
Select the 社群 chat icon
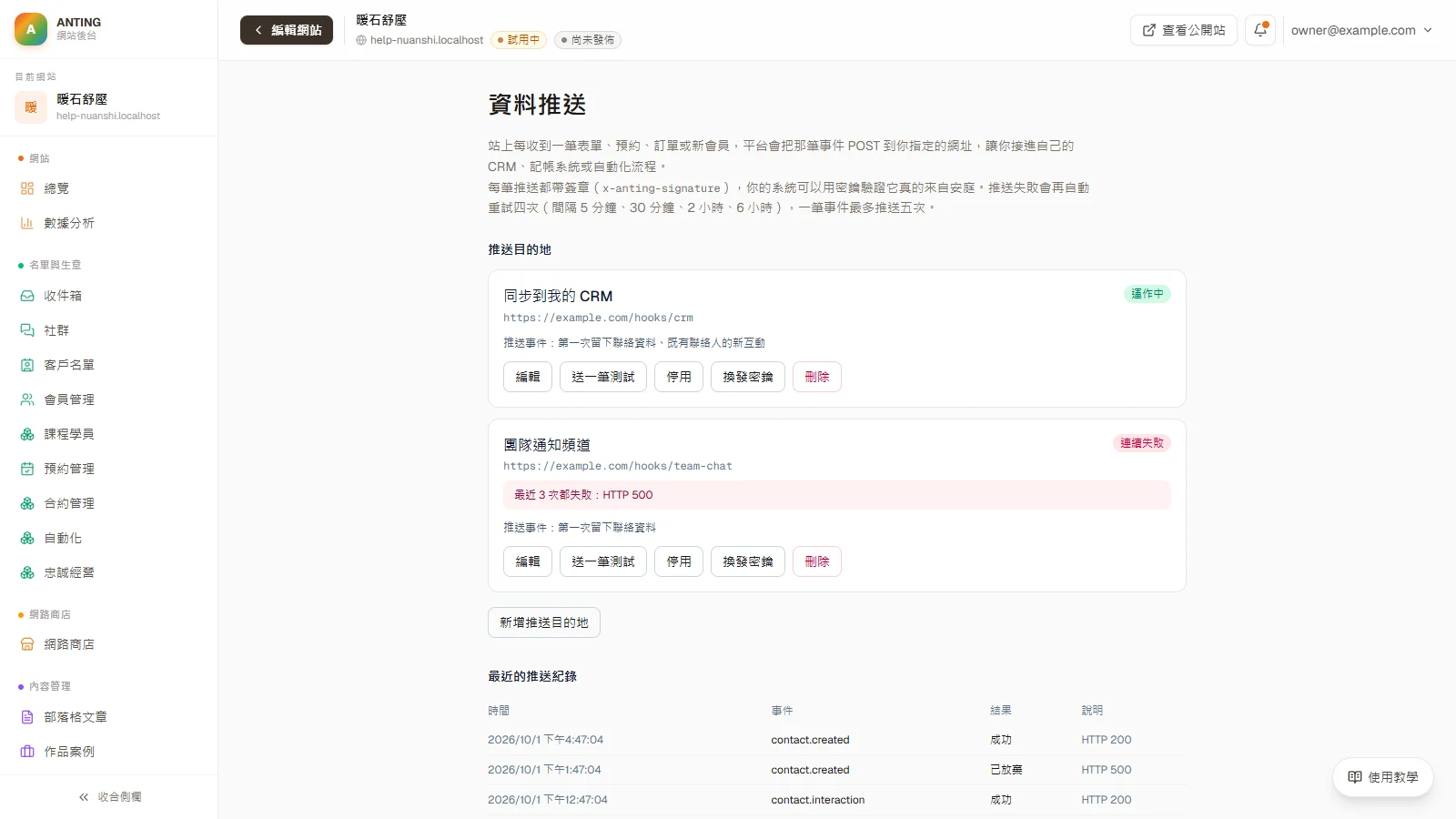[x=27, y=330]
